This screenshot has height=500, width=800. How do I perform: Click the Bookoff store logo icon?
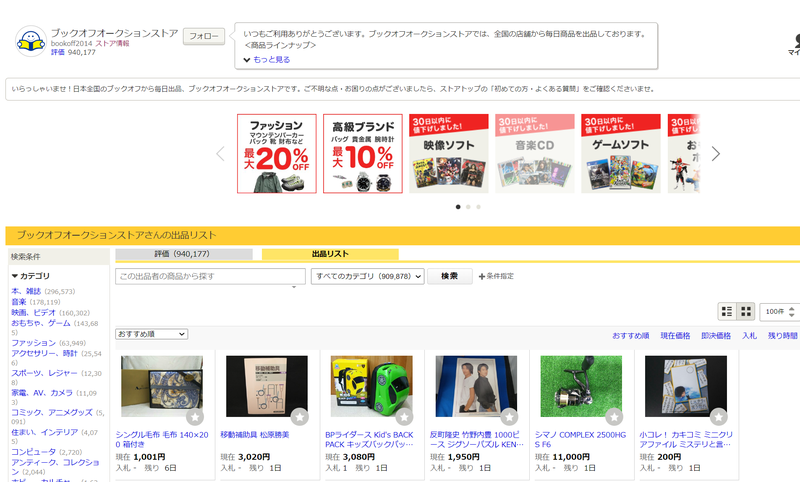click(x=31, y=41)
